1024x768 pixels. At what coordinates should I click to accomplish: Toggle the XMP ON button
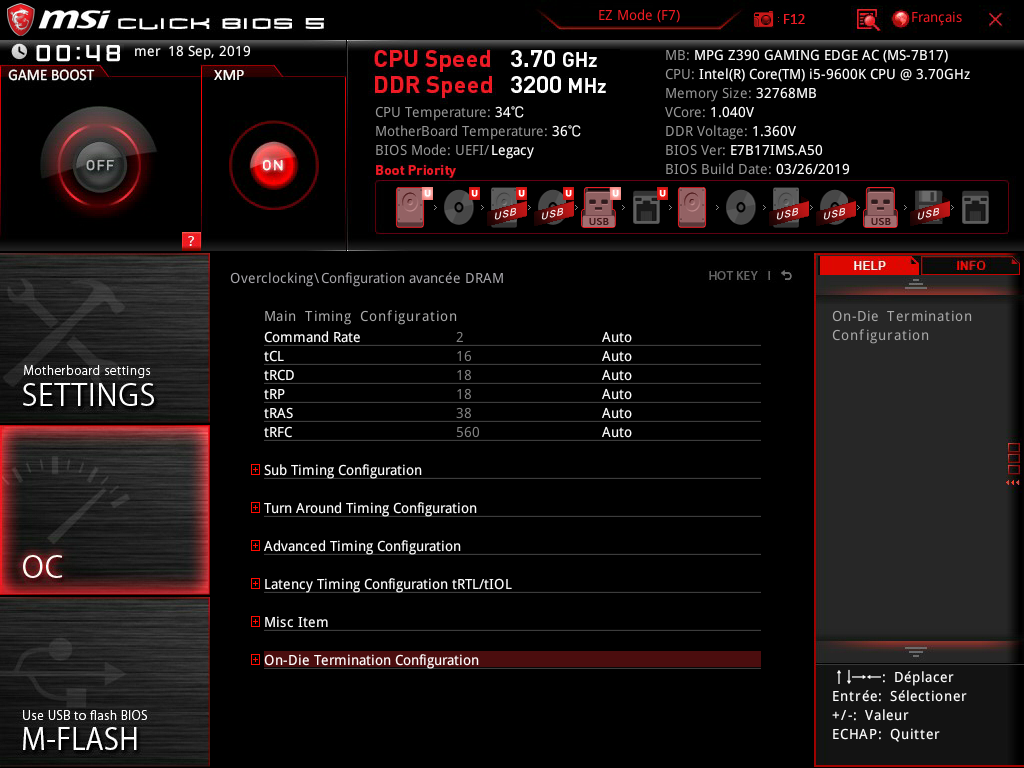[x=273, y=165]
